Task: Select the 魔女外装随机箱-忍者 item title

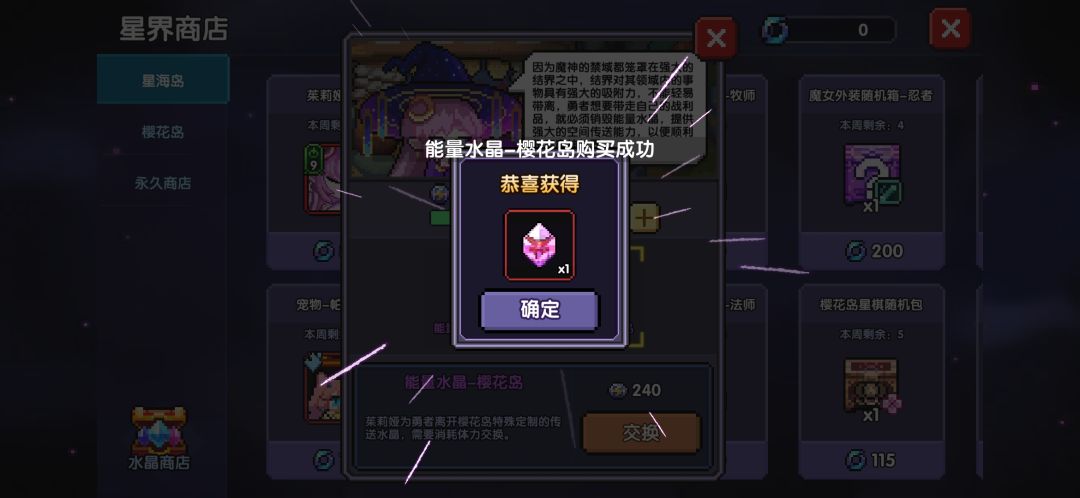Action: (x=871, y=96)
